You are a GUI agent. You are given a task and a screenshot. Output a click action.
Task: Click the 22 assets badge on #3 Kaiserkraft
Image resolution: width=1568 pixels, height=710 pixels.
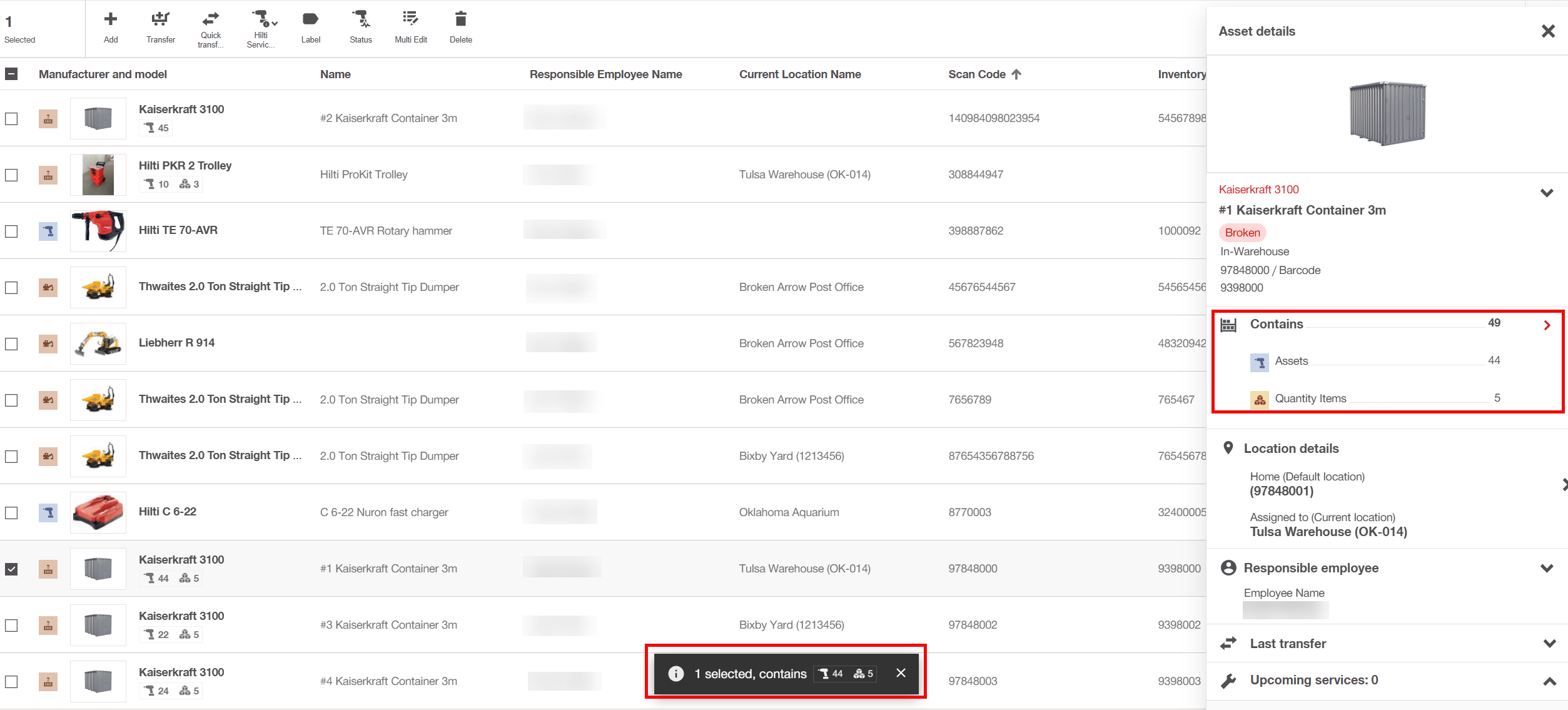[156, 634]
